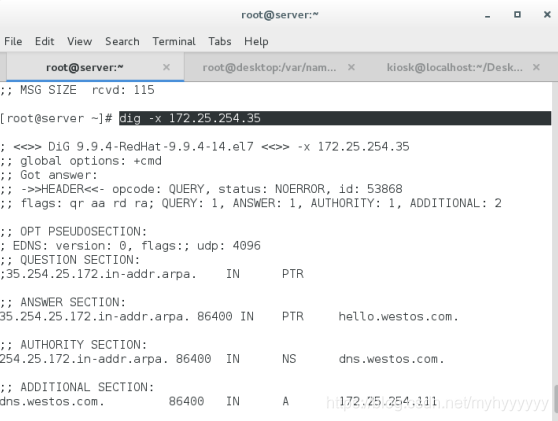Open the File menu
Screen dimensions: 558x421
[13, 41]
